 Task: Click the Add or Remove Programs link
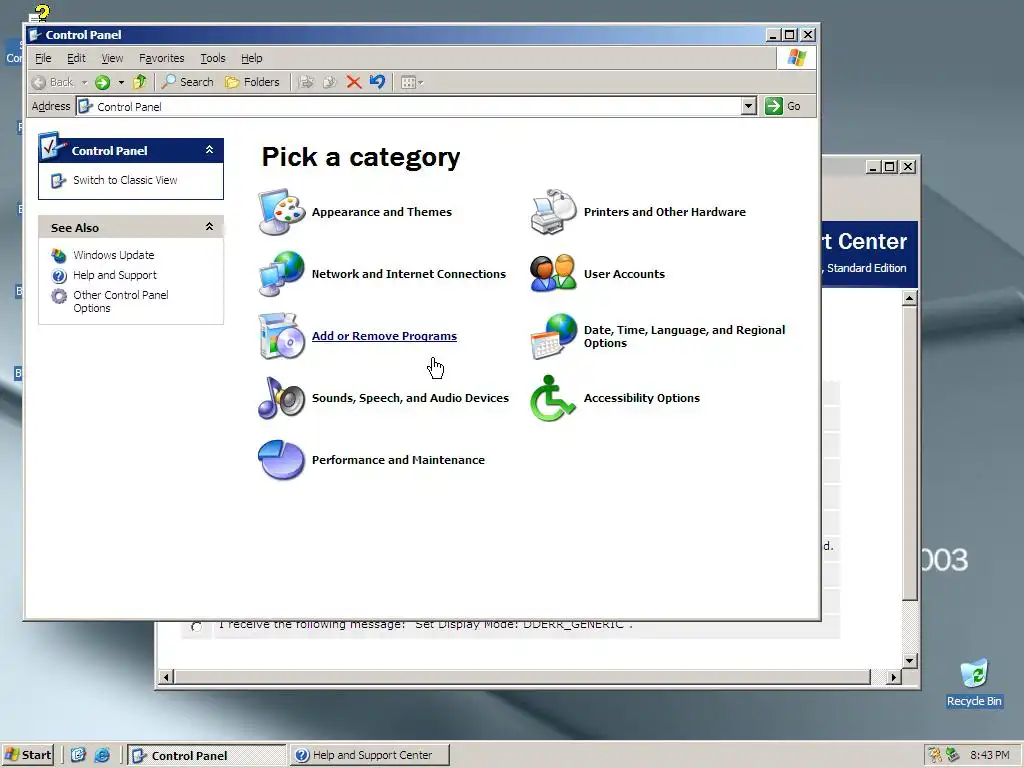tap(384, 336)
